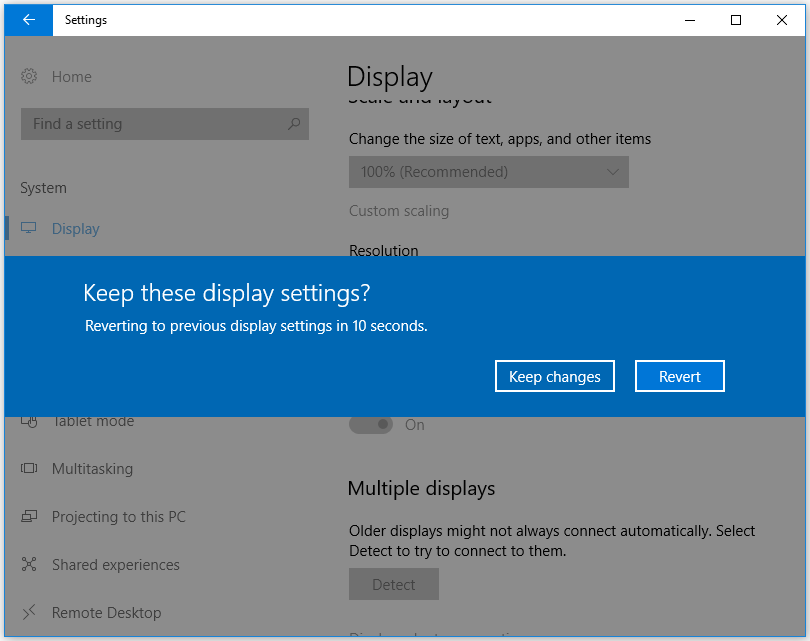Click the back arrow icon

pyautogui.click(x=27, y=20)
